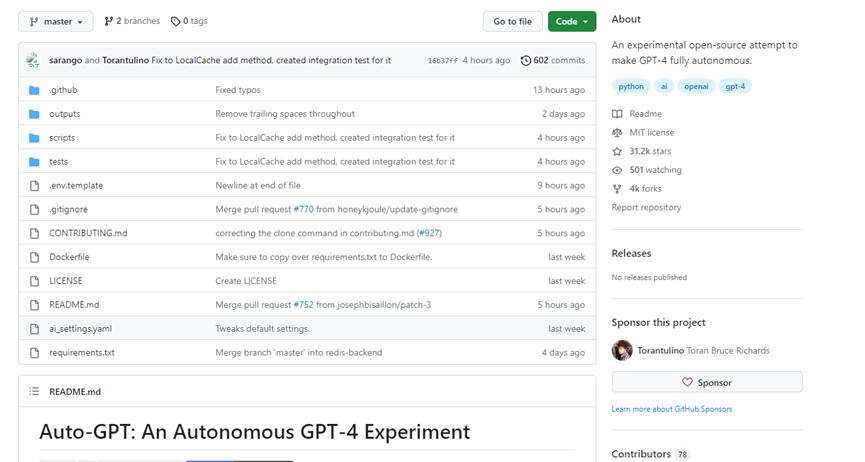Click the forks icon in About
Screen dimensions: 865x462
coord(617,189)
